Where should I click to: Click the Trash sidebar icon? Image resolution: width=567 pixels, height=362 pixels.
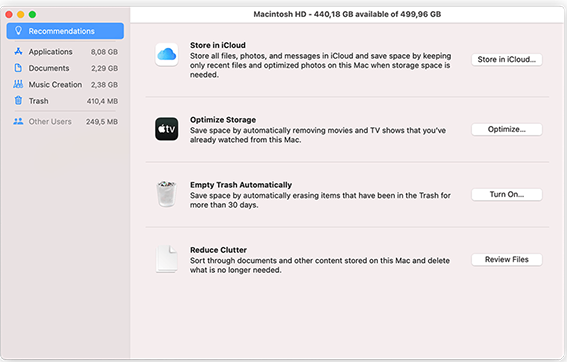(x=18, y=101)
